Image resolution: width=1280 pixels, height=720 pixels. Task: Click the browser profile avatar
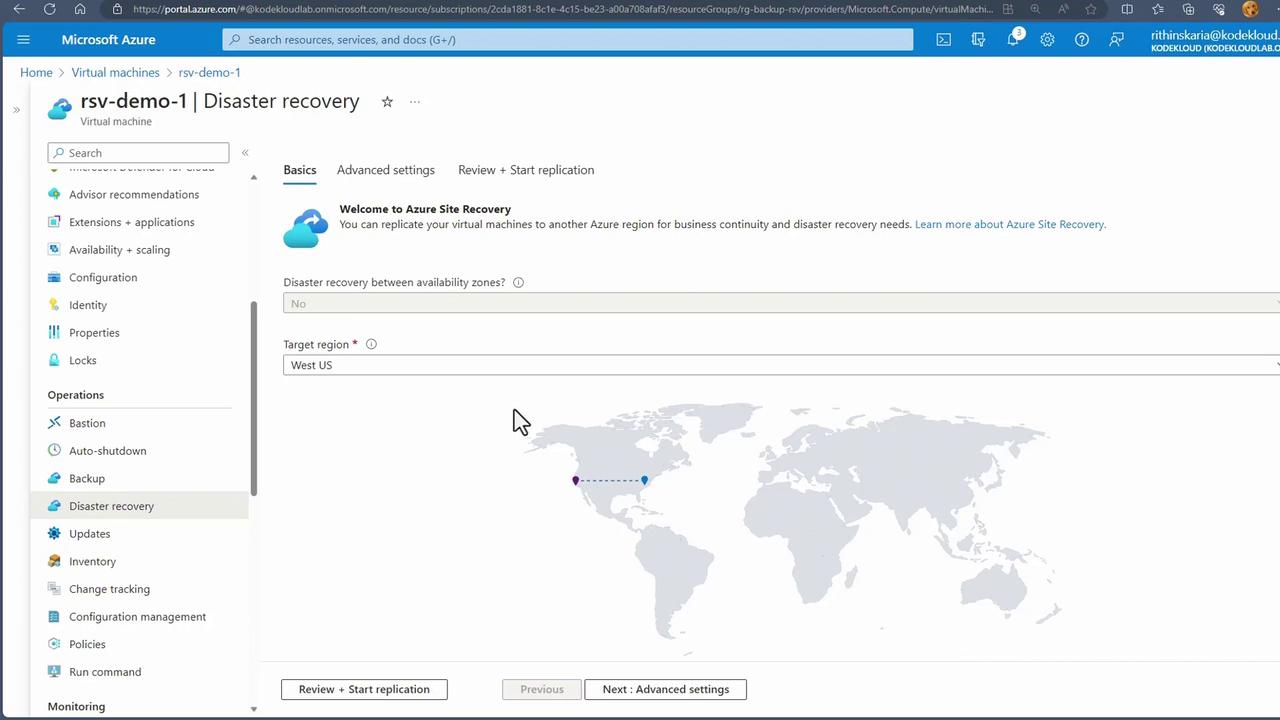[1250, 9]
